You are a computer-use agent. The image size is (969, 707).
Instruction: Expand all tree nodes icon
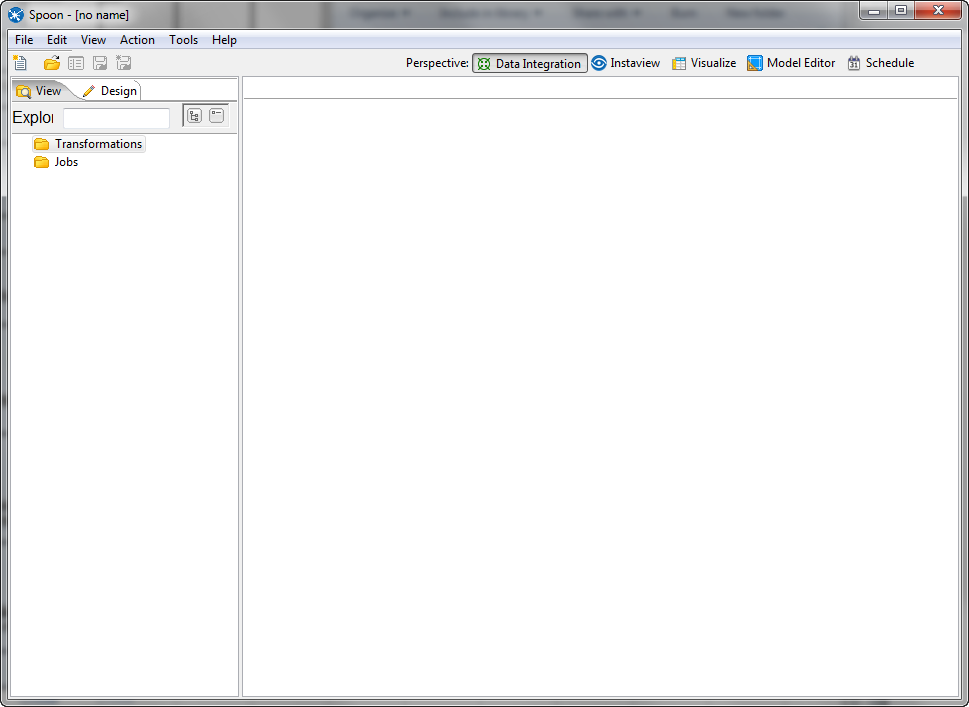pyautogui.click(x=195, y=116)
